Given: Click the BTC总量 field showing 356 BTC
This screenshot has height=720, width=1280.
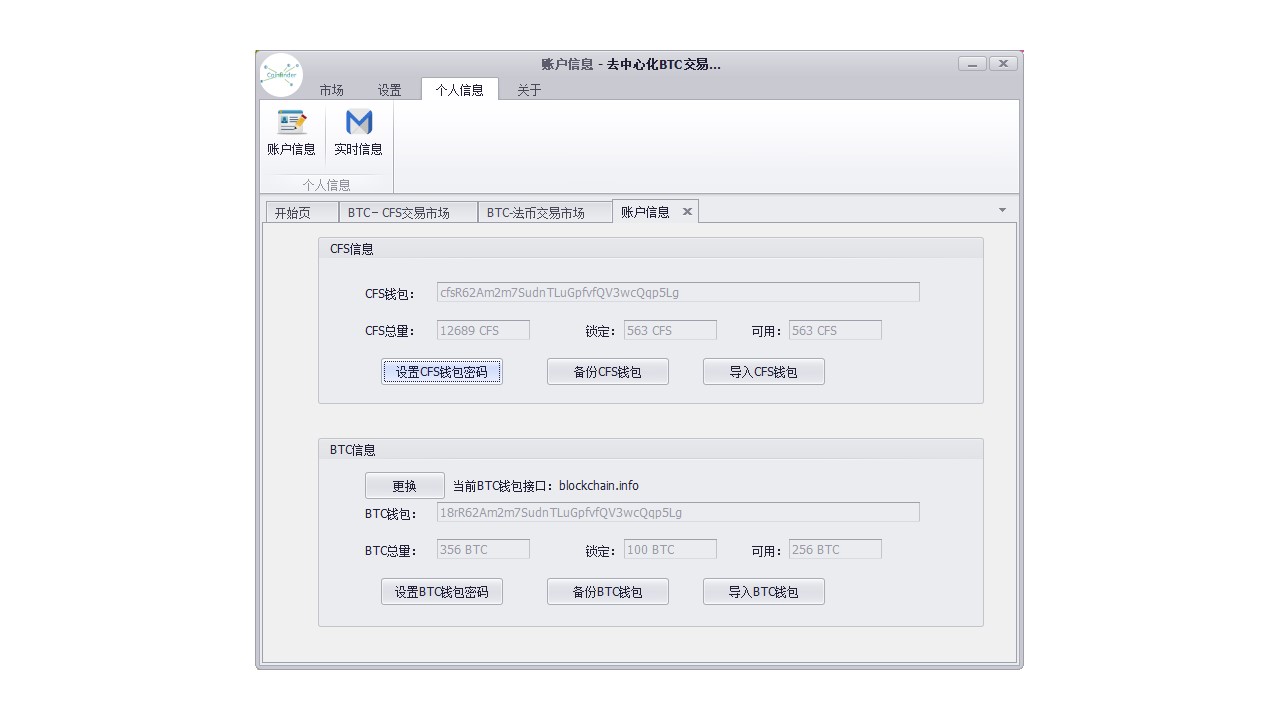Looking at the screenshot, I should pos(483,550).
